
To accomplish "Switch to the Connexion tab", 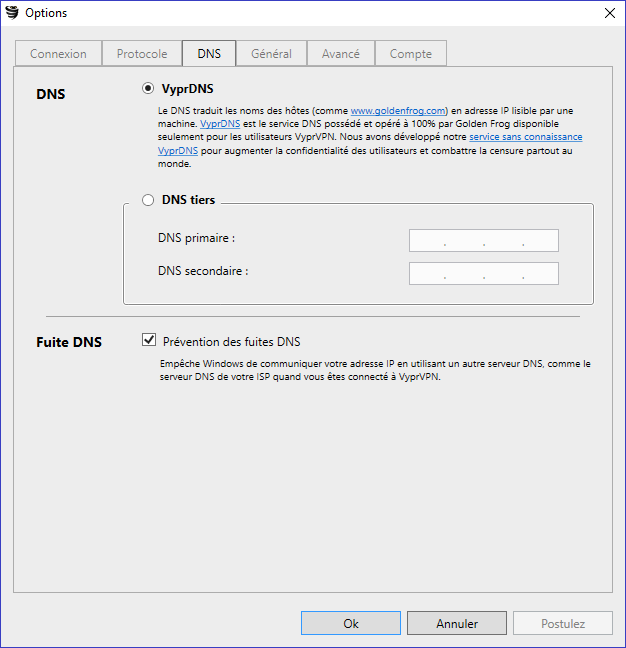I will pos(58,53).
